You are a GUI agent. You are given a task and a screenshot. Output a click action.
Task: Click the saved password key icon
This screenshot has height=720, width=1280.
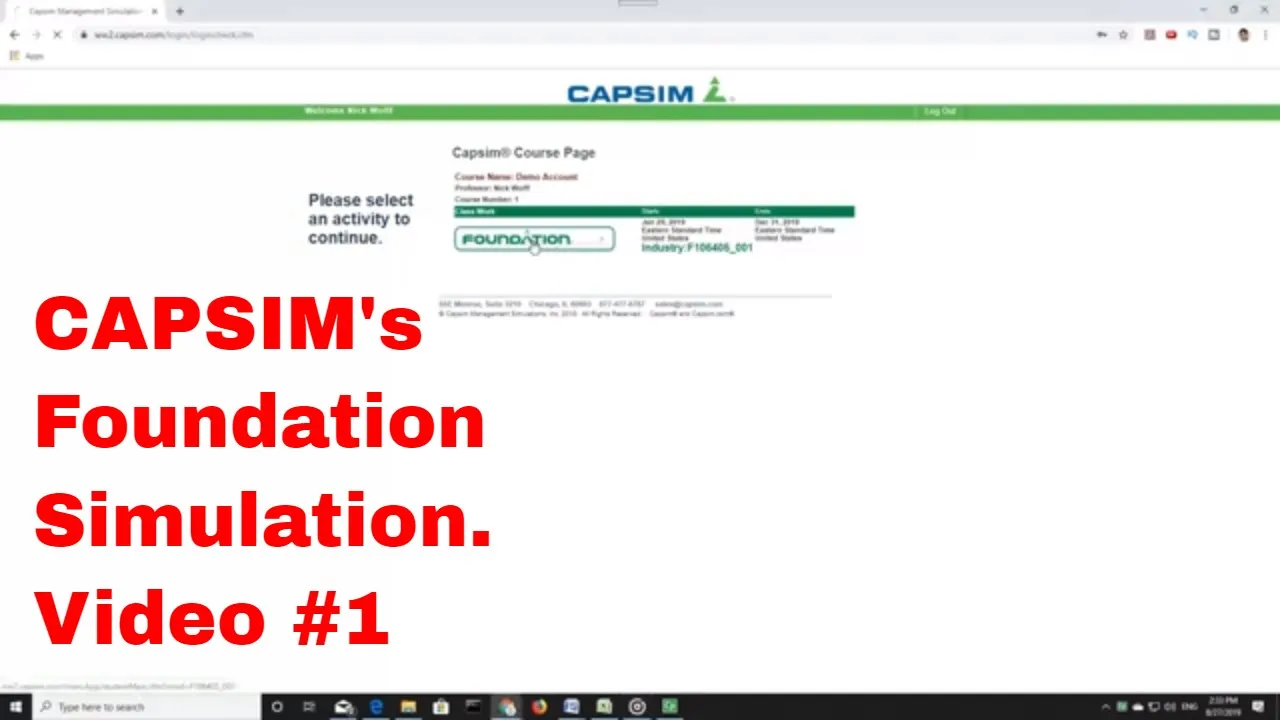[x=1101, y=34]
